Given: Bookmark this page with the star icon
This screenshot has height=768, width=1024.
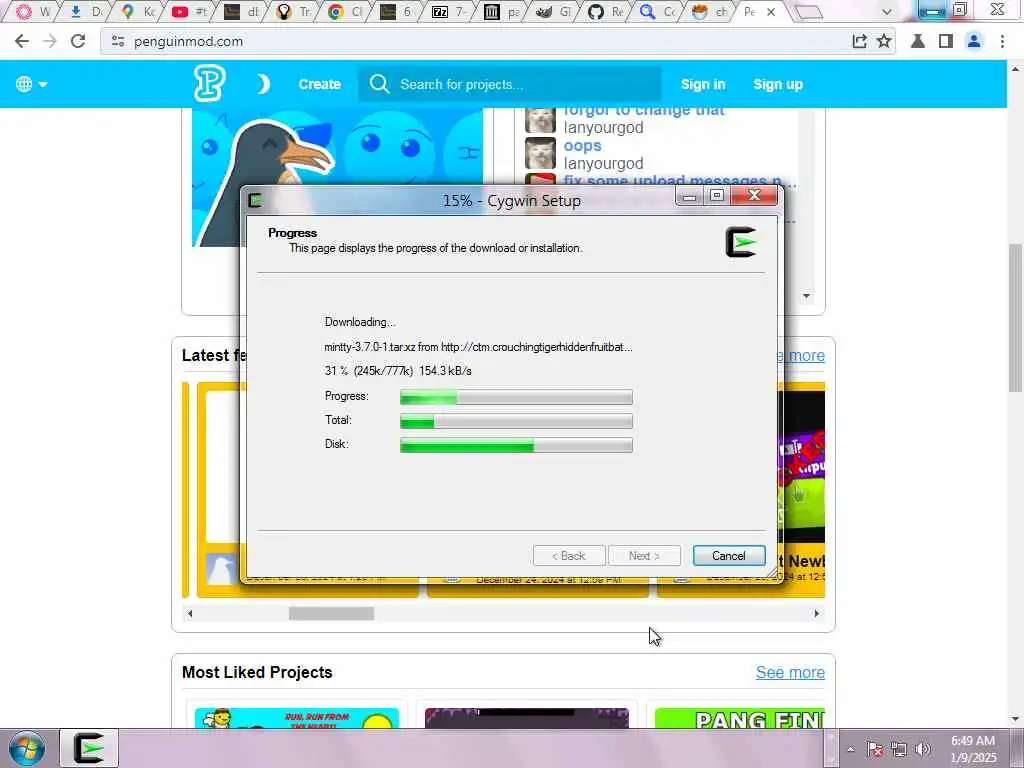Looking at the screenshot, I should (884, 41).
